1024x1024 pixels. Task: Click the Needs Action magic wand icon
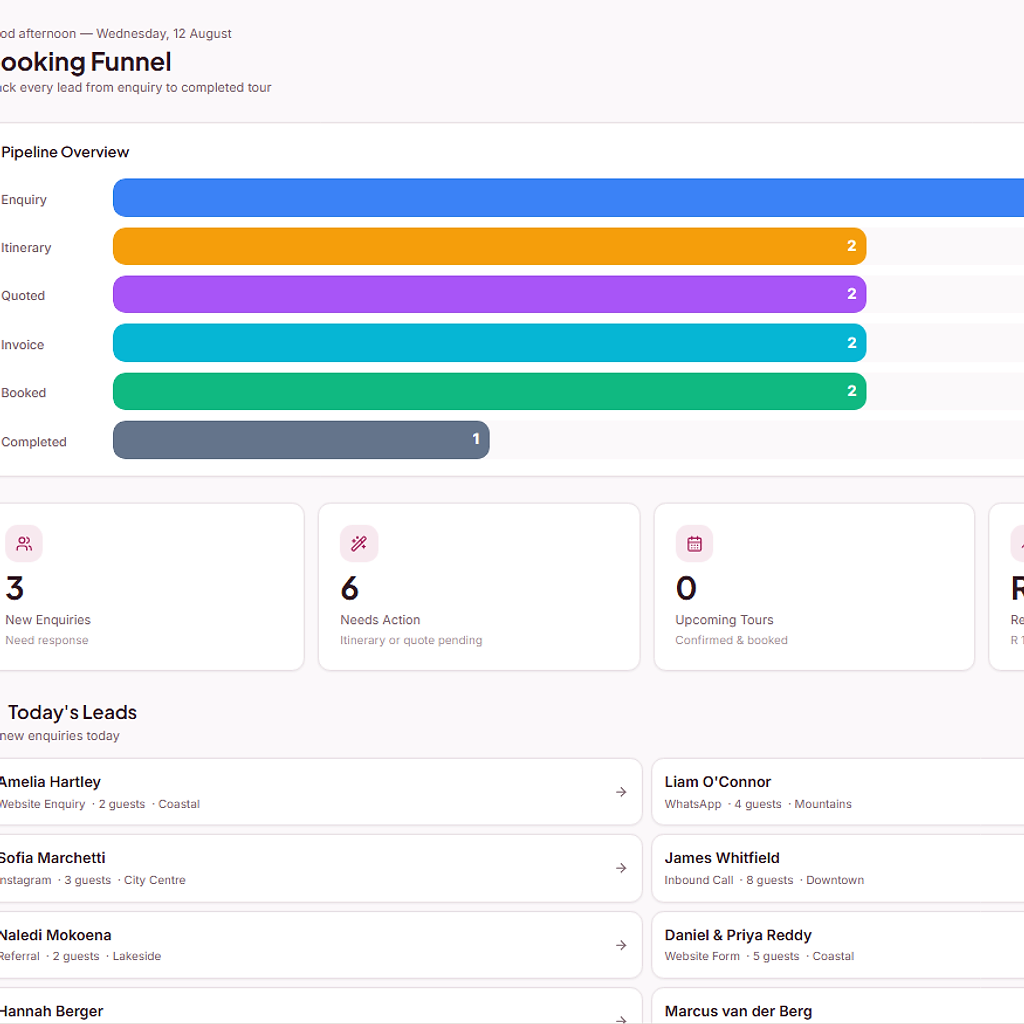pyautogui.click(x=359, y=543)
